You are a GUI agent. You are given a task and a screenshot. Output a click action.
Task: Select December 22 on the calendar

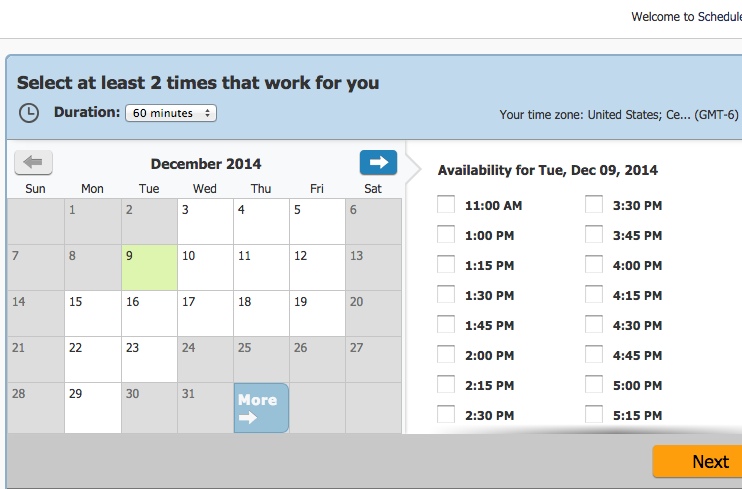pos(92,359)
